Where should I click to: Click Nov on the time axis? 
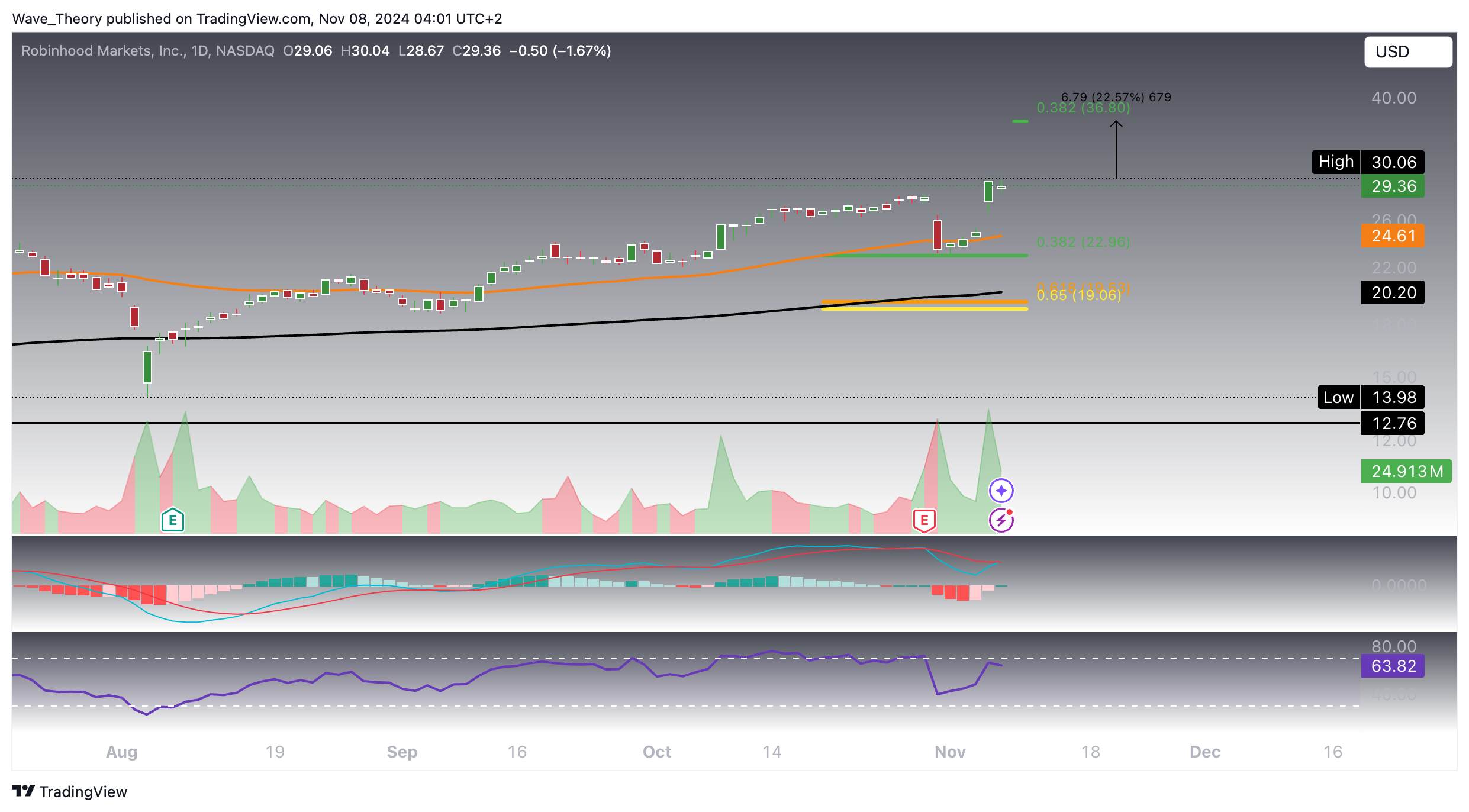(951, 752)
